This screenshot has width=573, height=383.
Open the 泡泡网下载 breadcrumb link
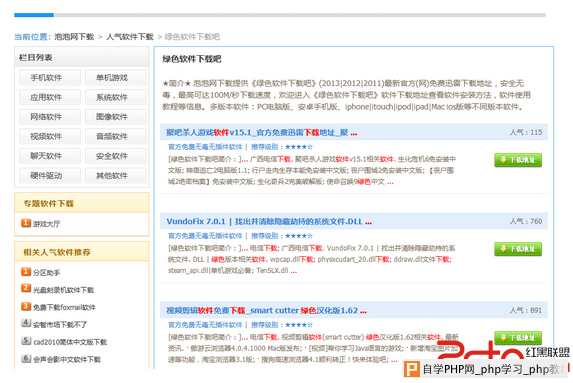tap(74, 37)
